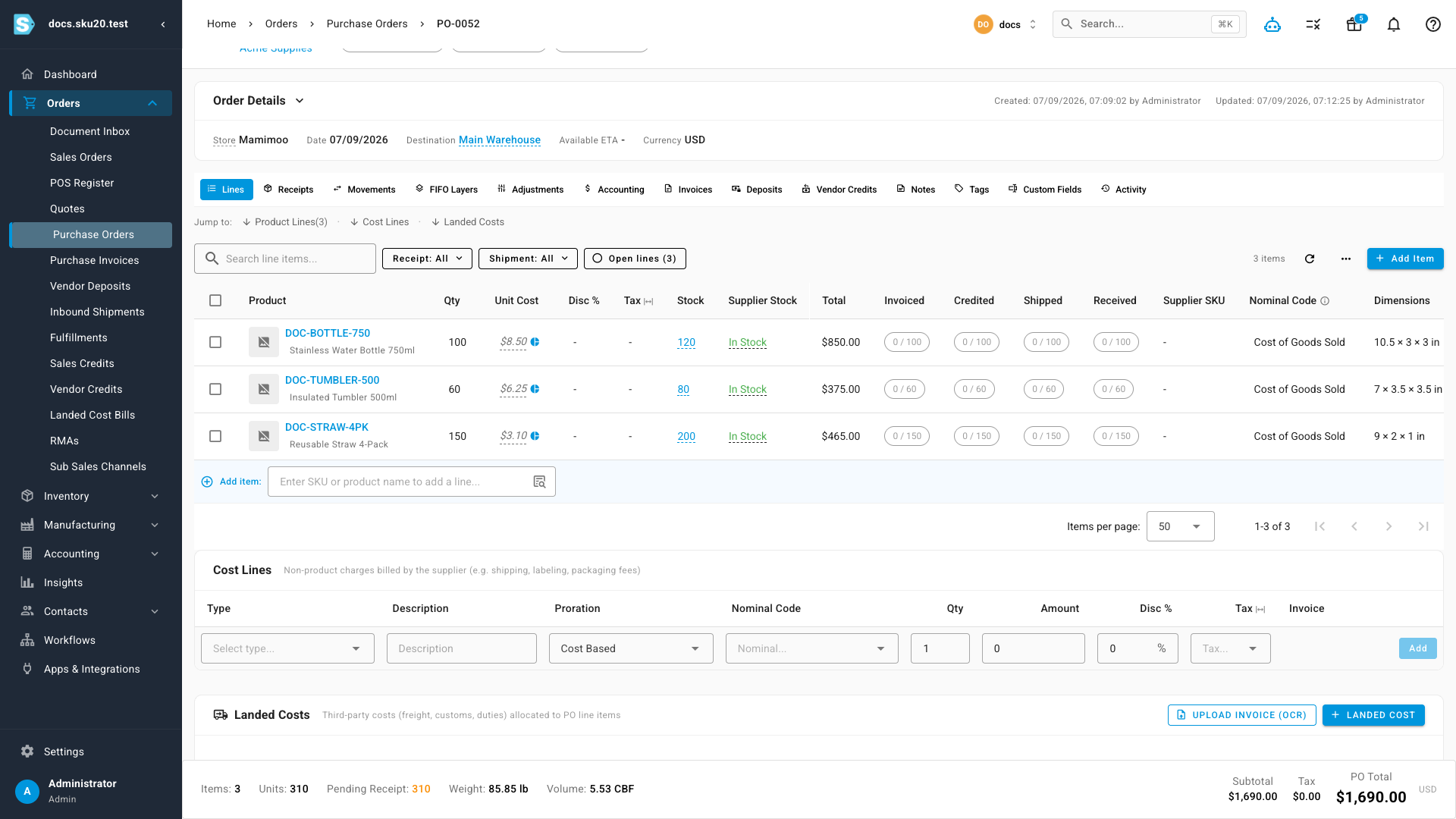Click the cost info icon next to $3.10
This screenshot has height=819, width=1456.
(x=535, y=436)
